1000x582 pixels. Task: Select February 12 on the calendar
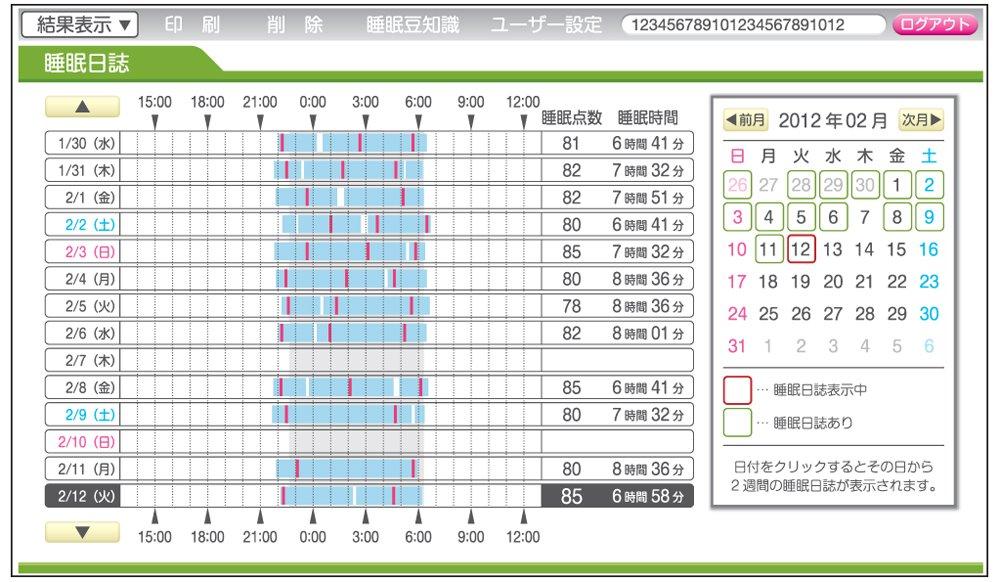(x=801, y=249)
